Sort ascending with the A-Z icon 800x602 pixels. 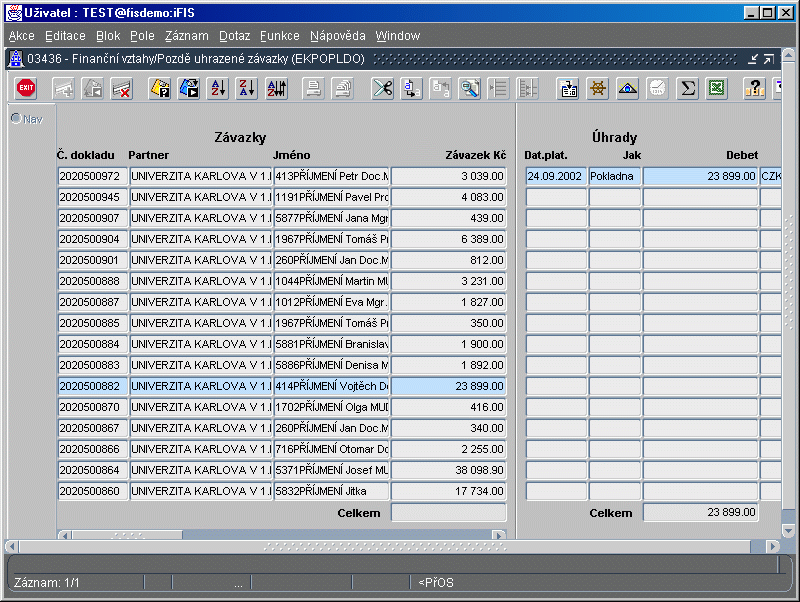point(218,89)
